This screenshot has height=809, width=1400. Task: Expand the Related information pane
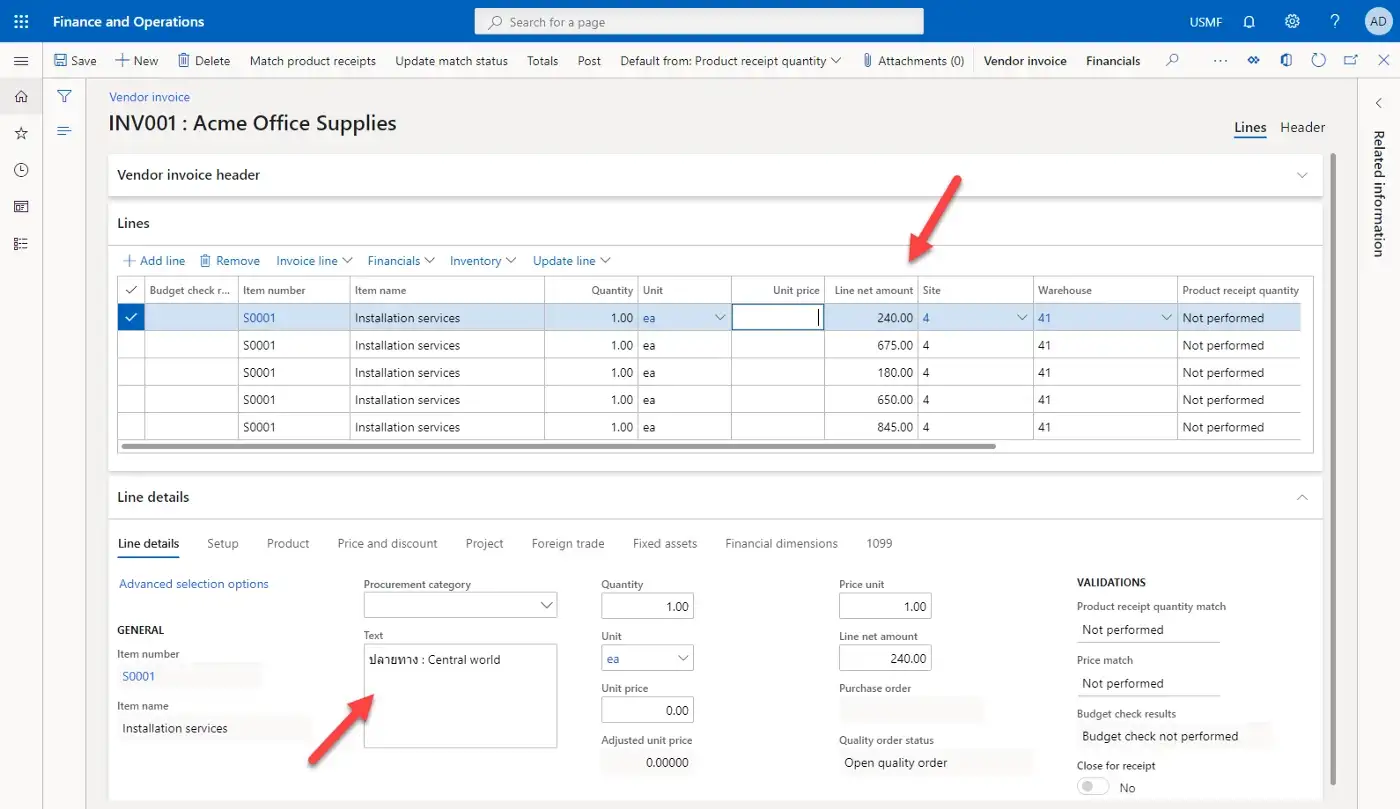(1378, 104)
